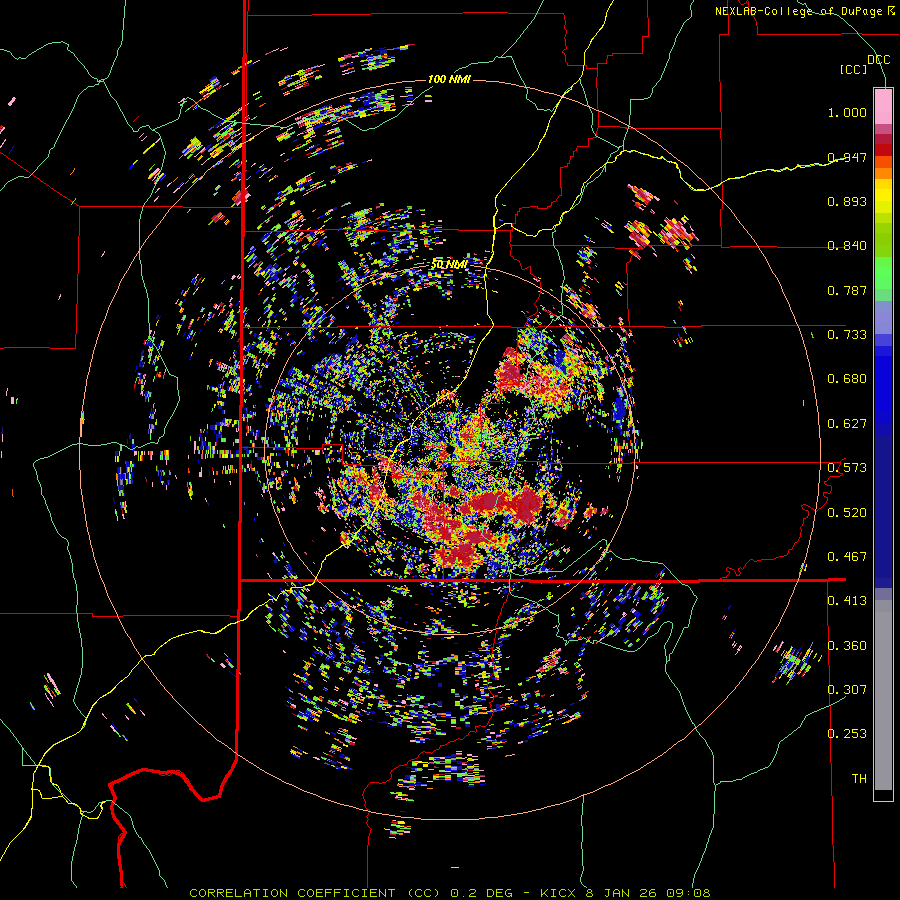Screen dimensions: 900x900
Task: Click the 0.467 legend value
Action: pyautogui.click(x=847, y=557)
